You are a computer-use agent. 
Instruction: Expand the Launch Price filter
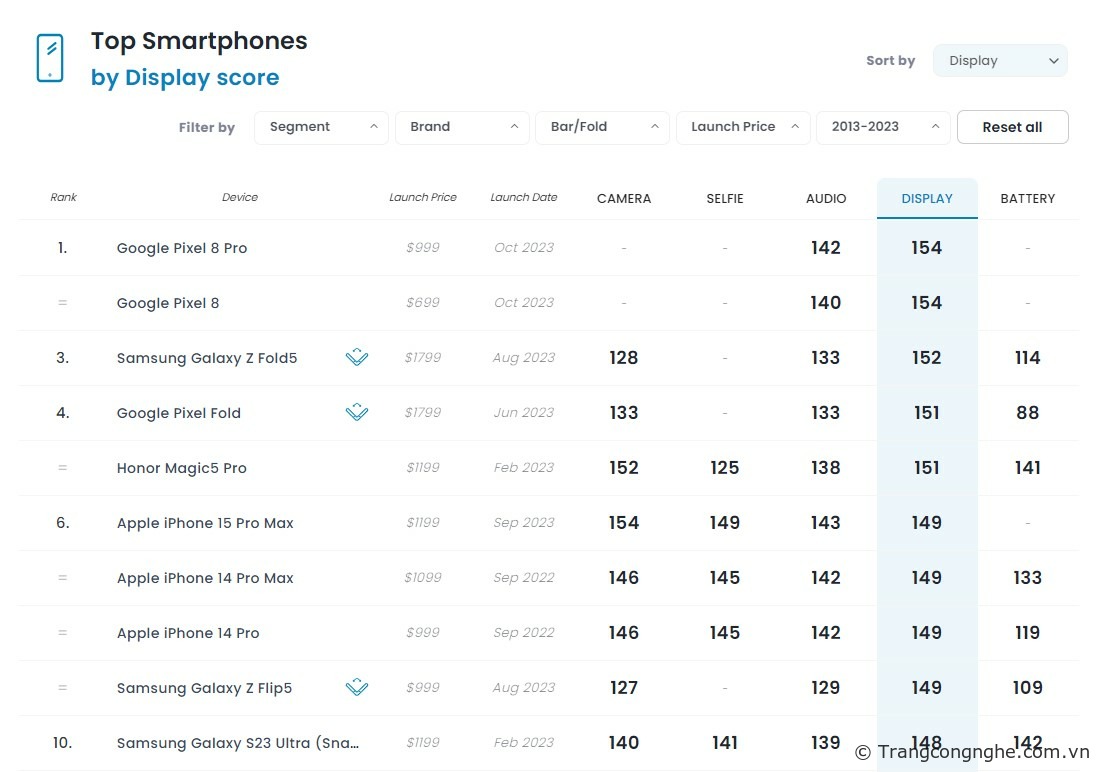(743, 127)
